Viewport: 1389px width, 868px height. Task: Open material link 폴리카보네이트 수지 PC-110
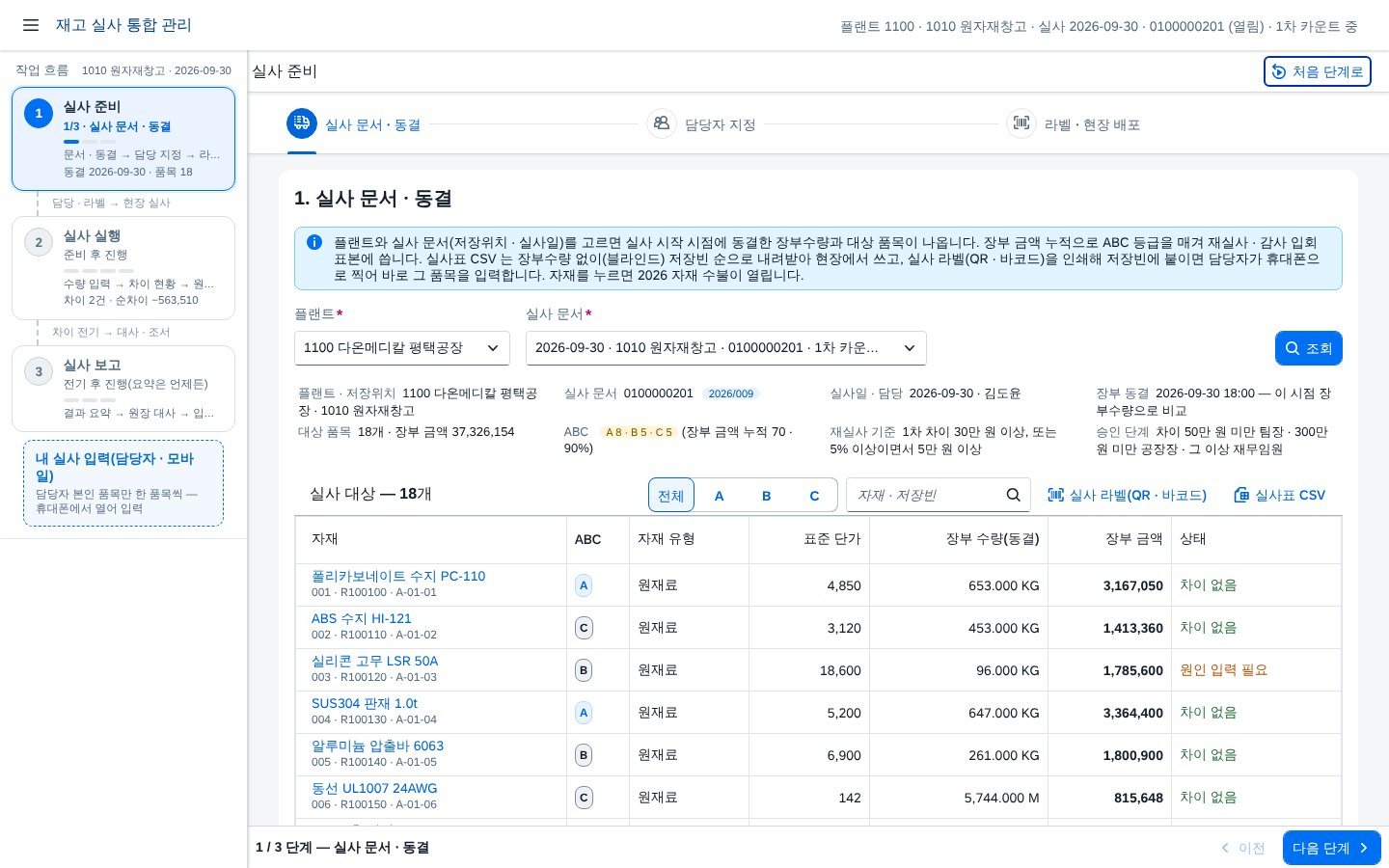pyautogui.click(x=398, y=576)
